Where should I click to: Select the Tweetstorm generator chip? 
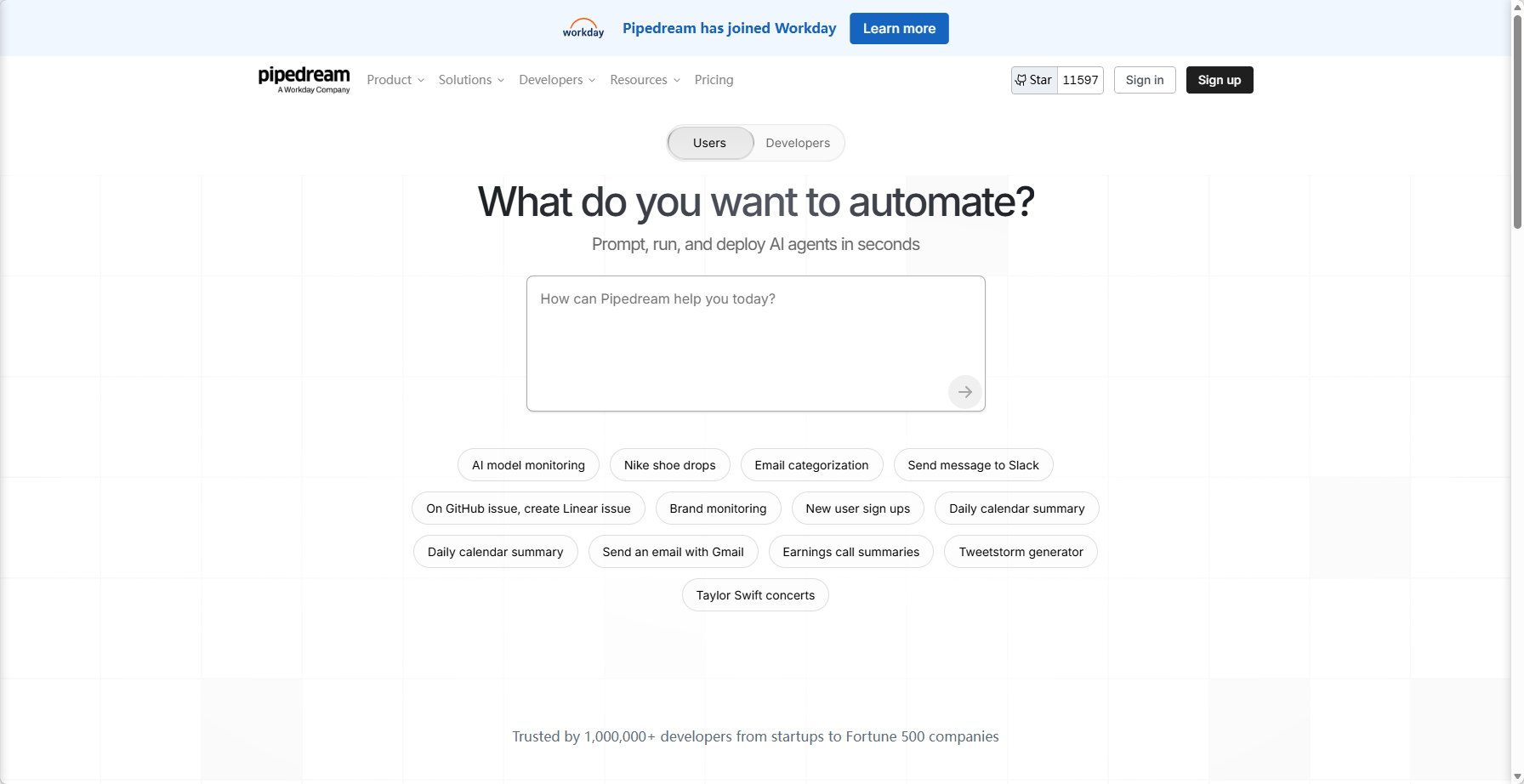[1021, 552]
